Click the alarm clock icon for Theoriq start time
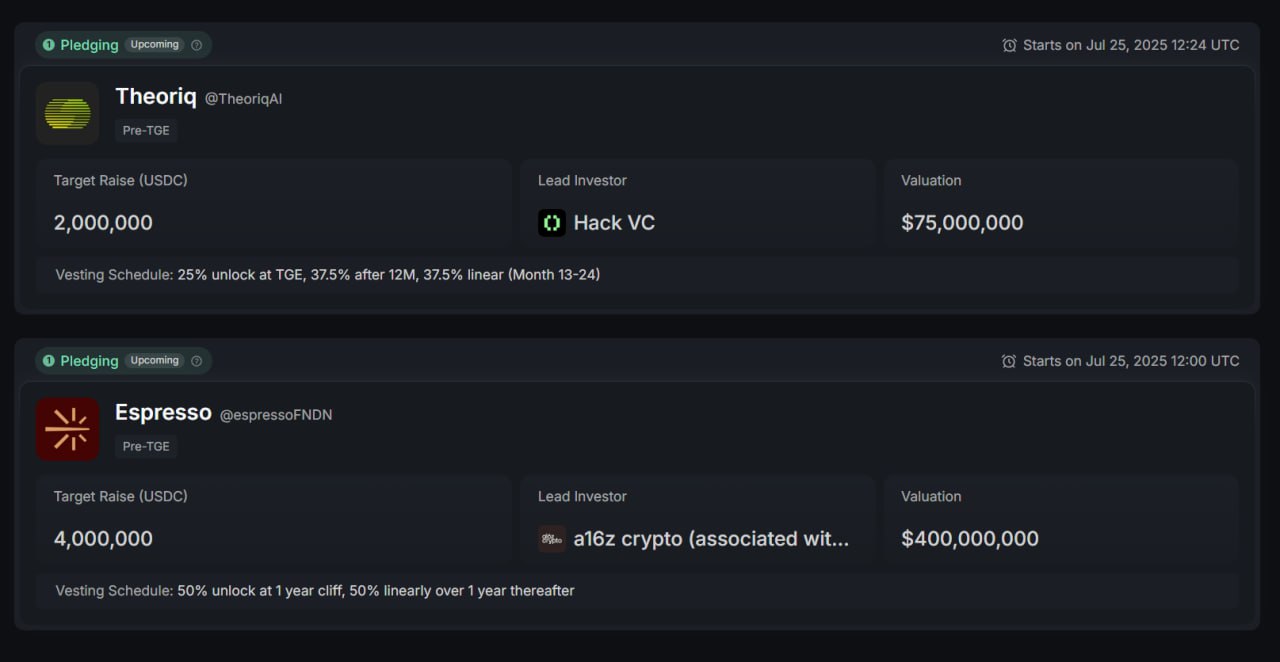Screen dimensions: 1280x662 (x=1009, y=45)
